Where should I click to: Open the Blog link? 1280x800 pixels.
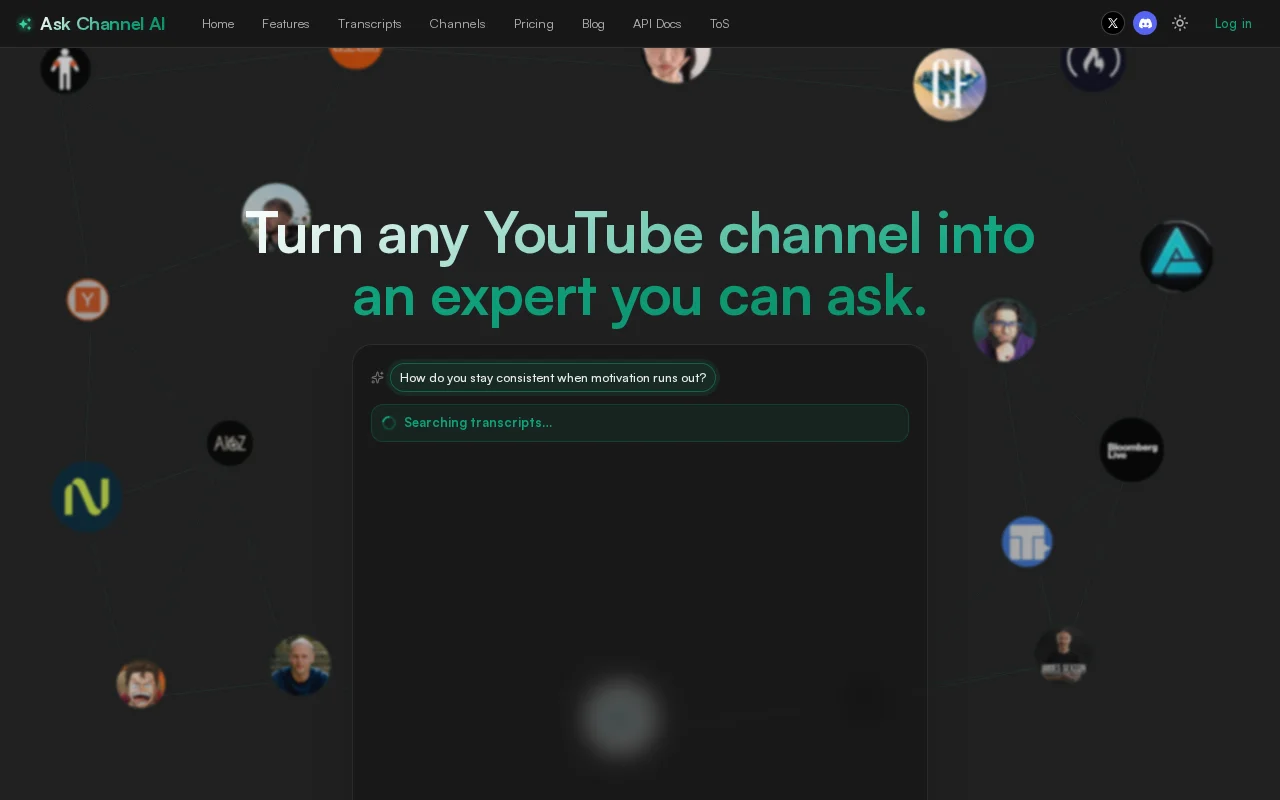click(x=593, y=24)
